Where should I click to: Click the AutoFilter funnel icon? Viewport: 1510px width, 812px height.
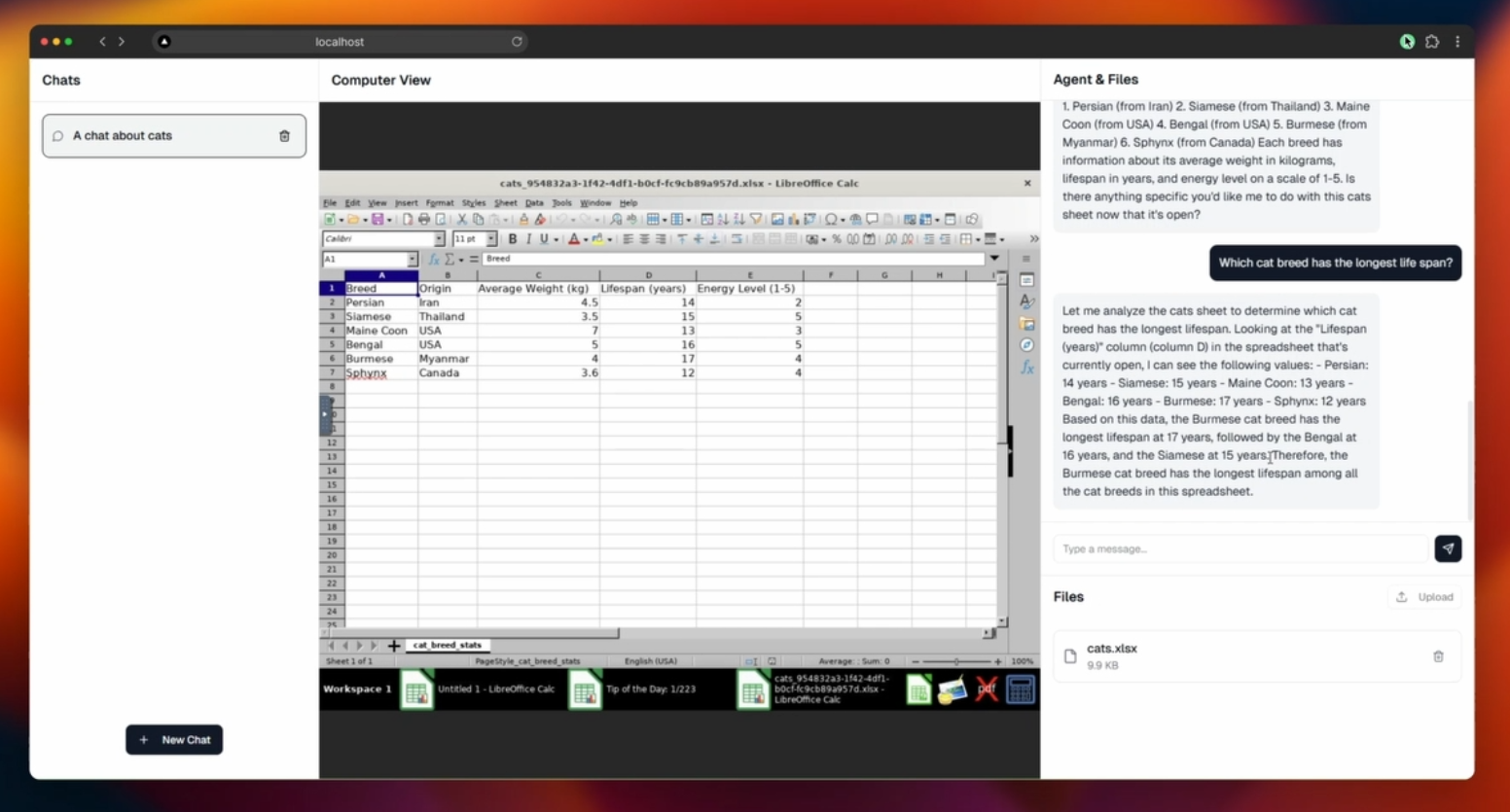(756, 220)
